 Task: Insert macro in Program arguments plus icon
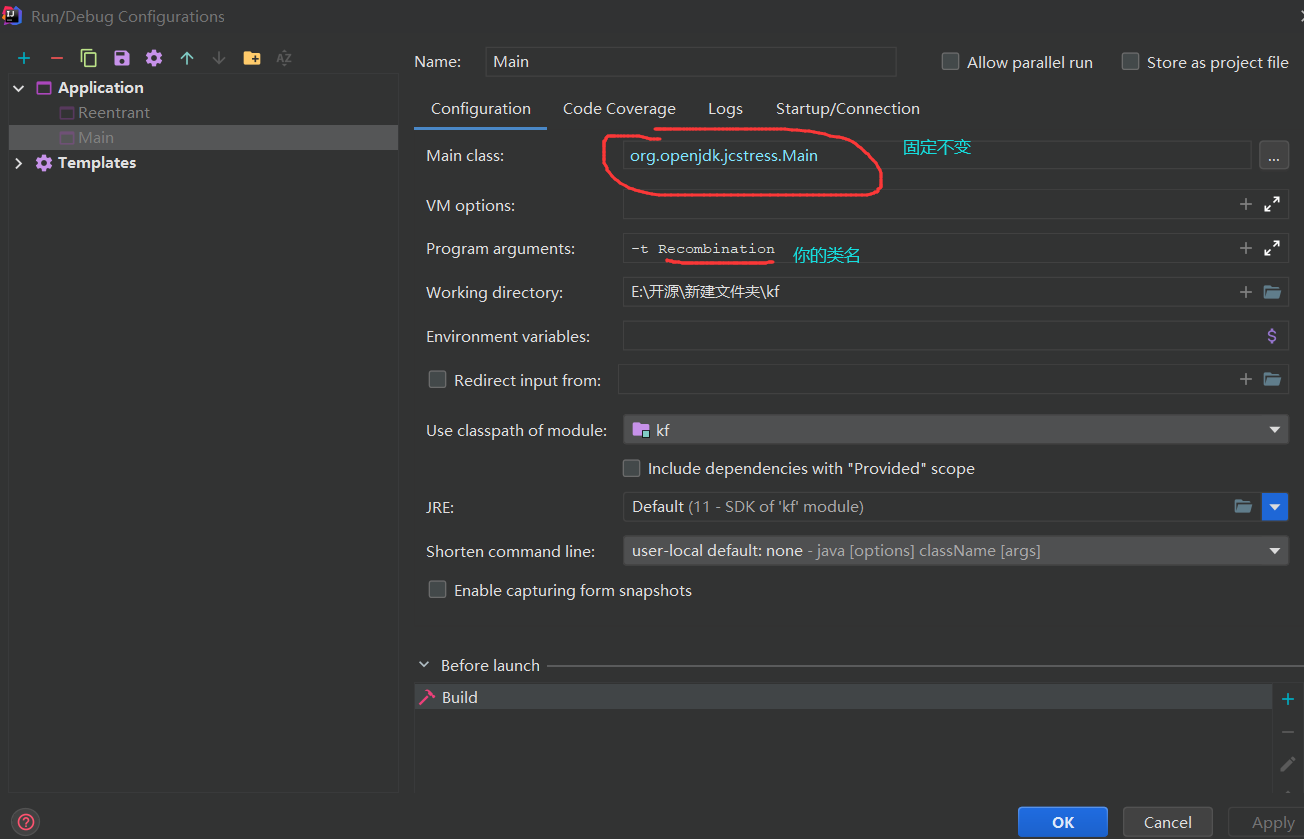(x=1246, y=248)
